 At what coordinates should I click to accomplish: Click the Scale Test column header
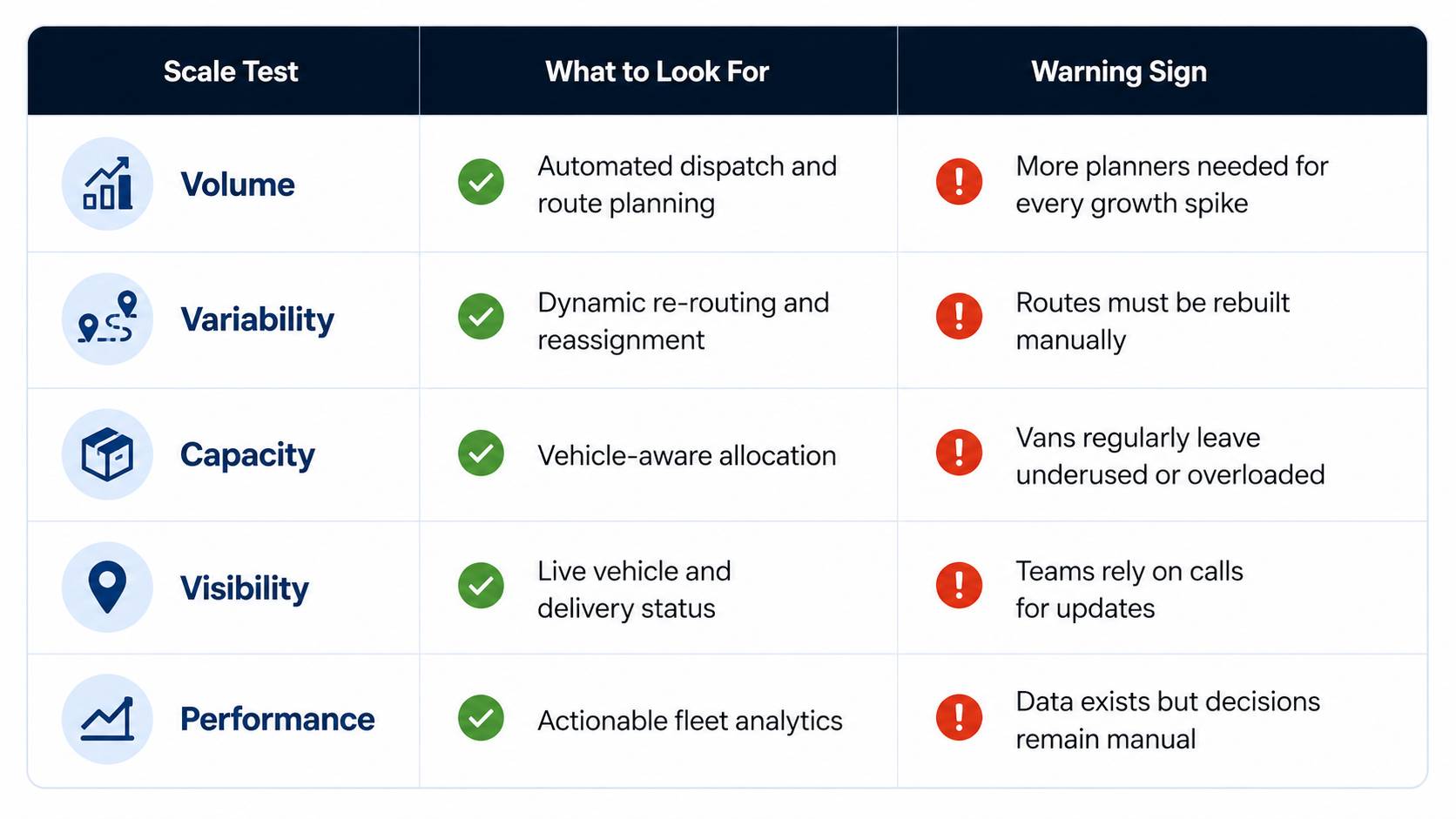coord(231,71)
